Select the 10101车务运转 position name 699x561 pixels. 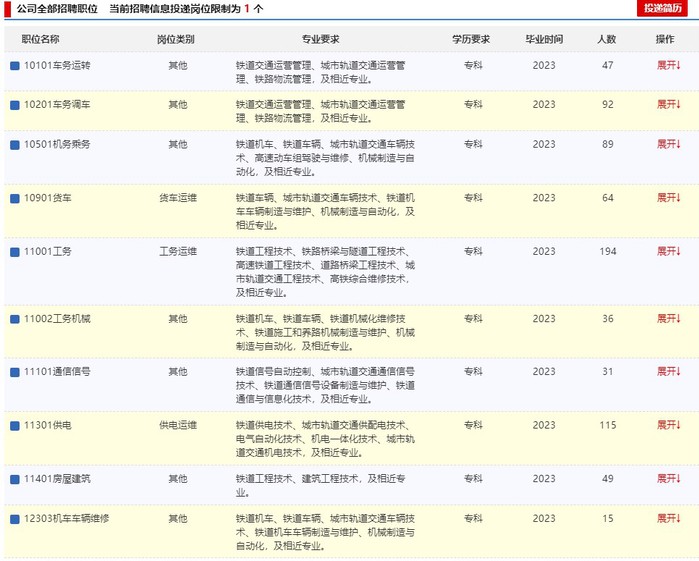click(x=57, y=66)
